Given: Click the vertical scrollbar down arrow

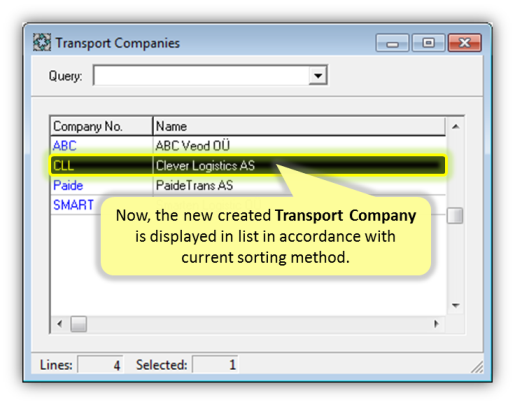Looking at the screenshot, I should [x=455, y=305].
